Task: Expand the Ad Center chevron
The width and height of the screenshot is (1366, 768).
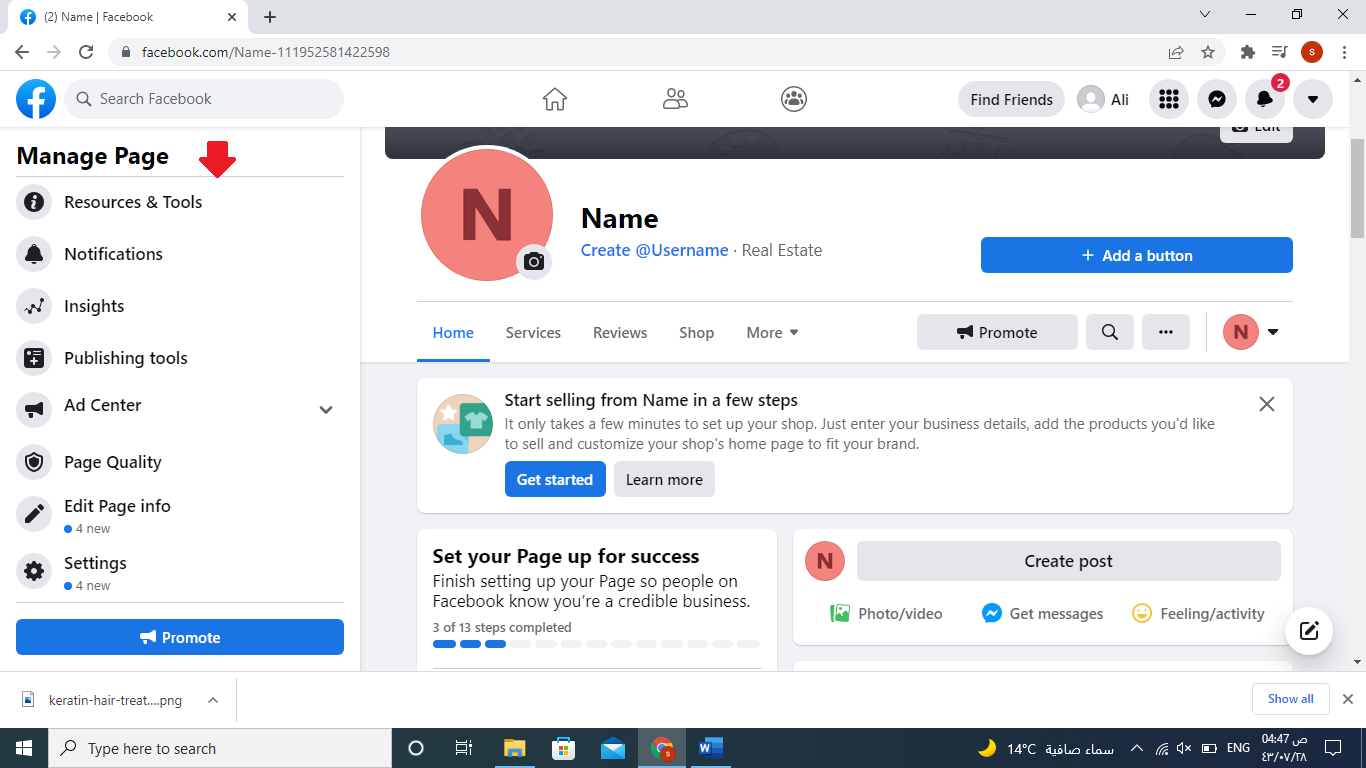Action: point(326,410)
